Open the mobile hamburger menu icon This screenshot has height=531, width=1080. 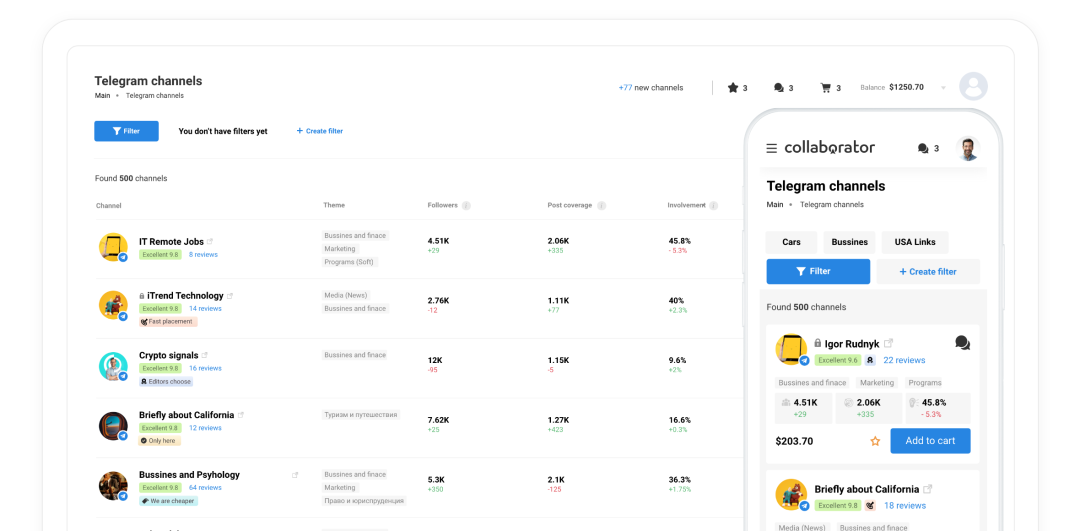[x=771, y=148]
